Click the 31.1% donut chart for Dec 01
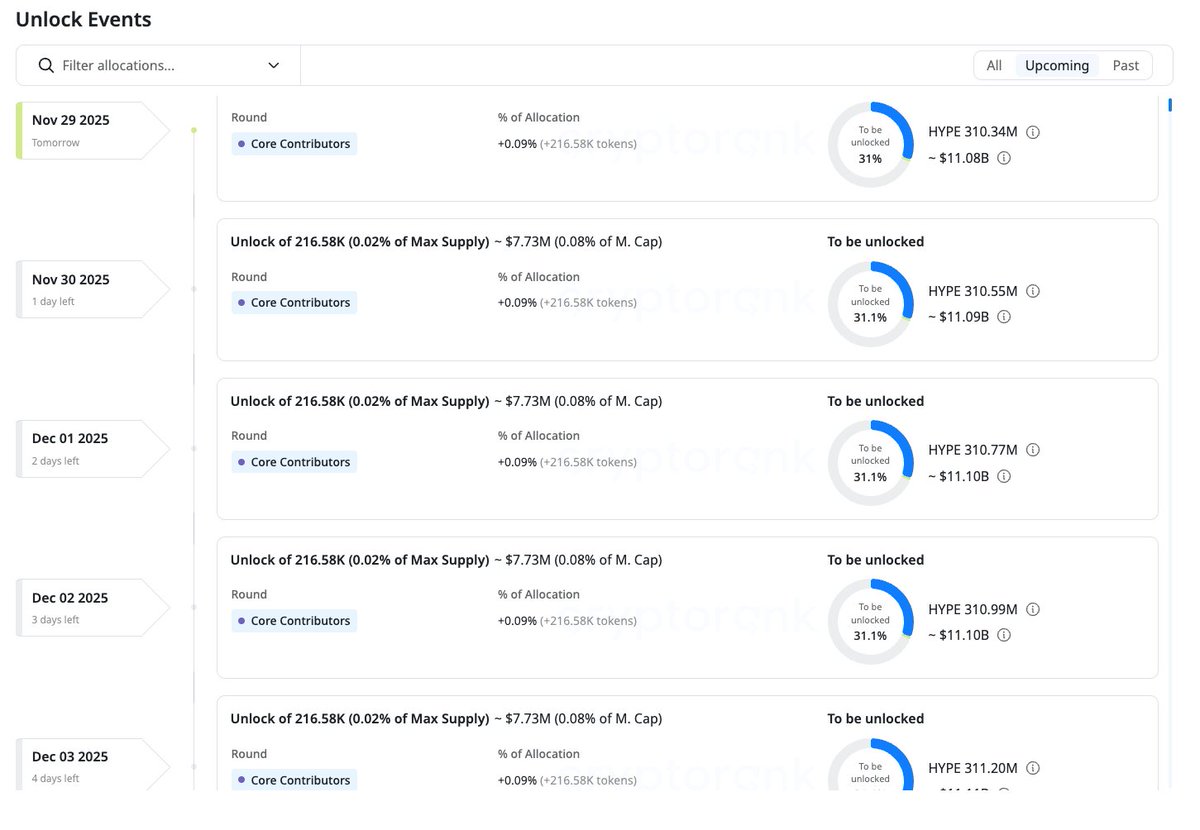This screenshot has height=830, width=1200. (x=870, y=463)
